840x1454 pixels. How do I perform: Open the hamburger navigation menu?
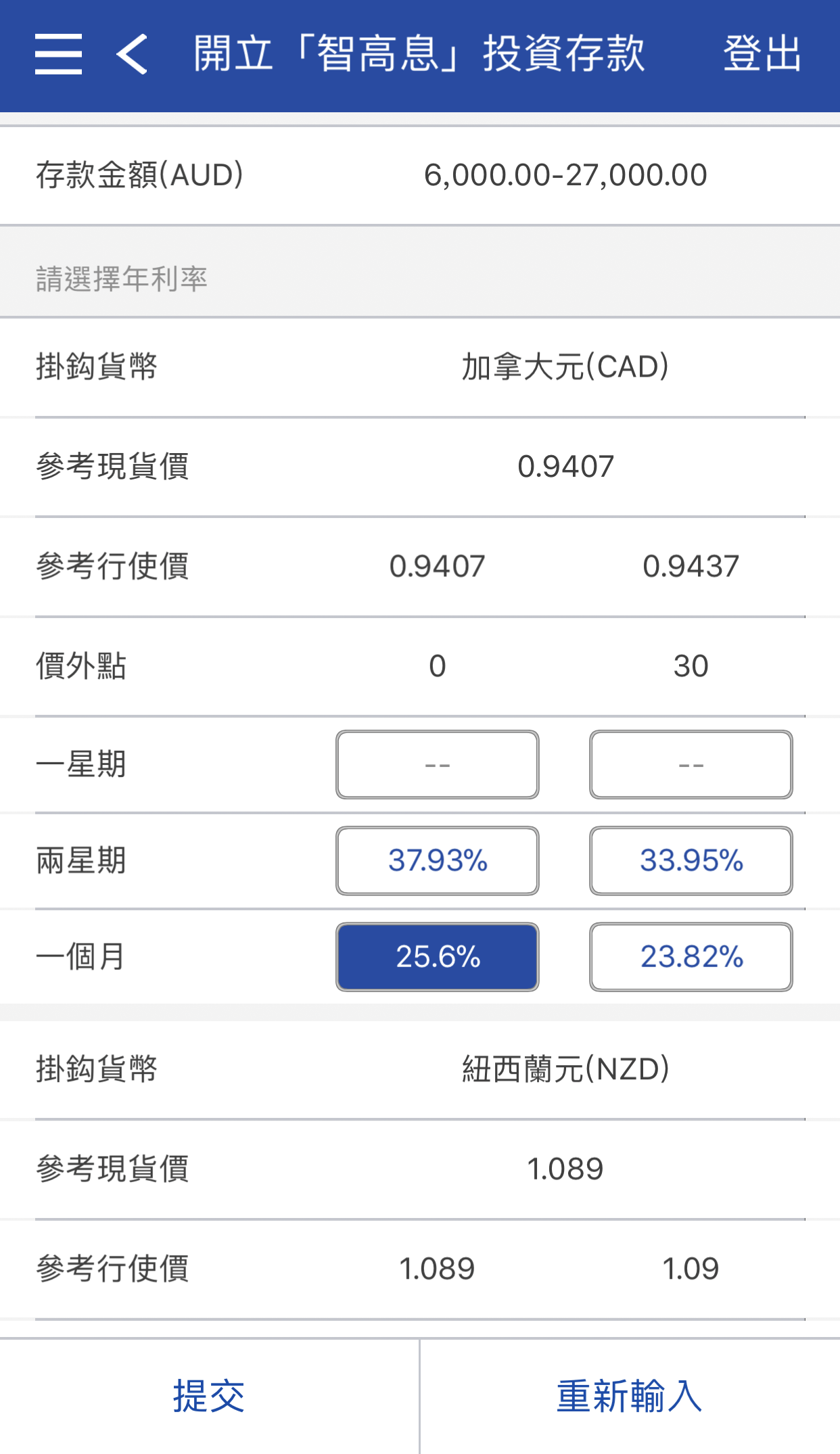pos(59,54)
